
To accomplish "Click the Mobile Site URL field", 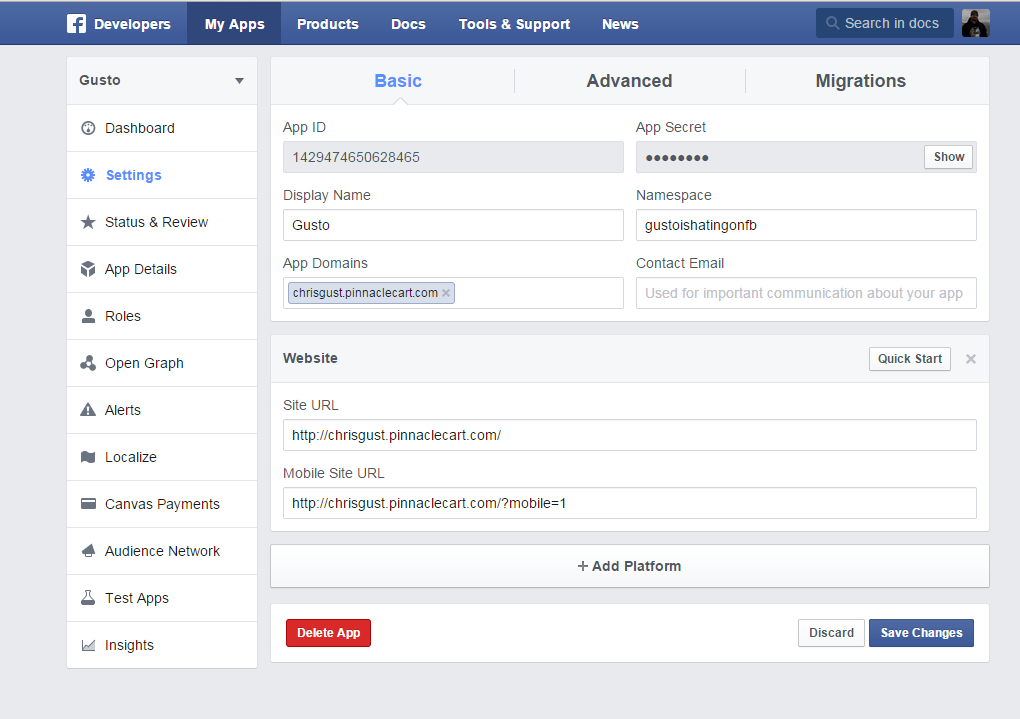I will point(630,503).
